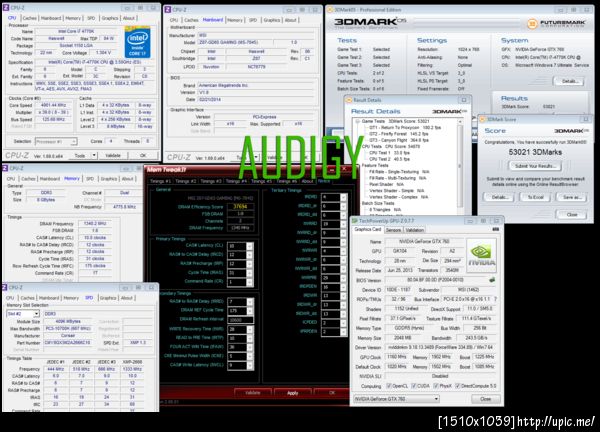Open the Slot #2 dropdown in CPU-Z SPD window
600x432 pixels.
(x=23, y=314)
